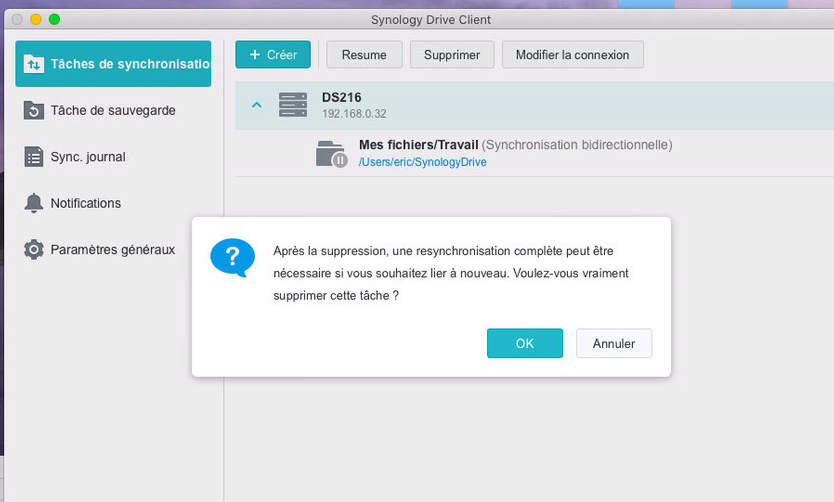Go to Notifications section
Viewport: 834px width, 502px height.
(113, 203)
